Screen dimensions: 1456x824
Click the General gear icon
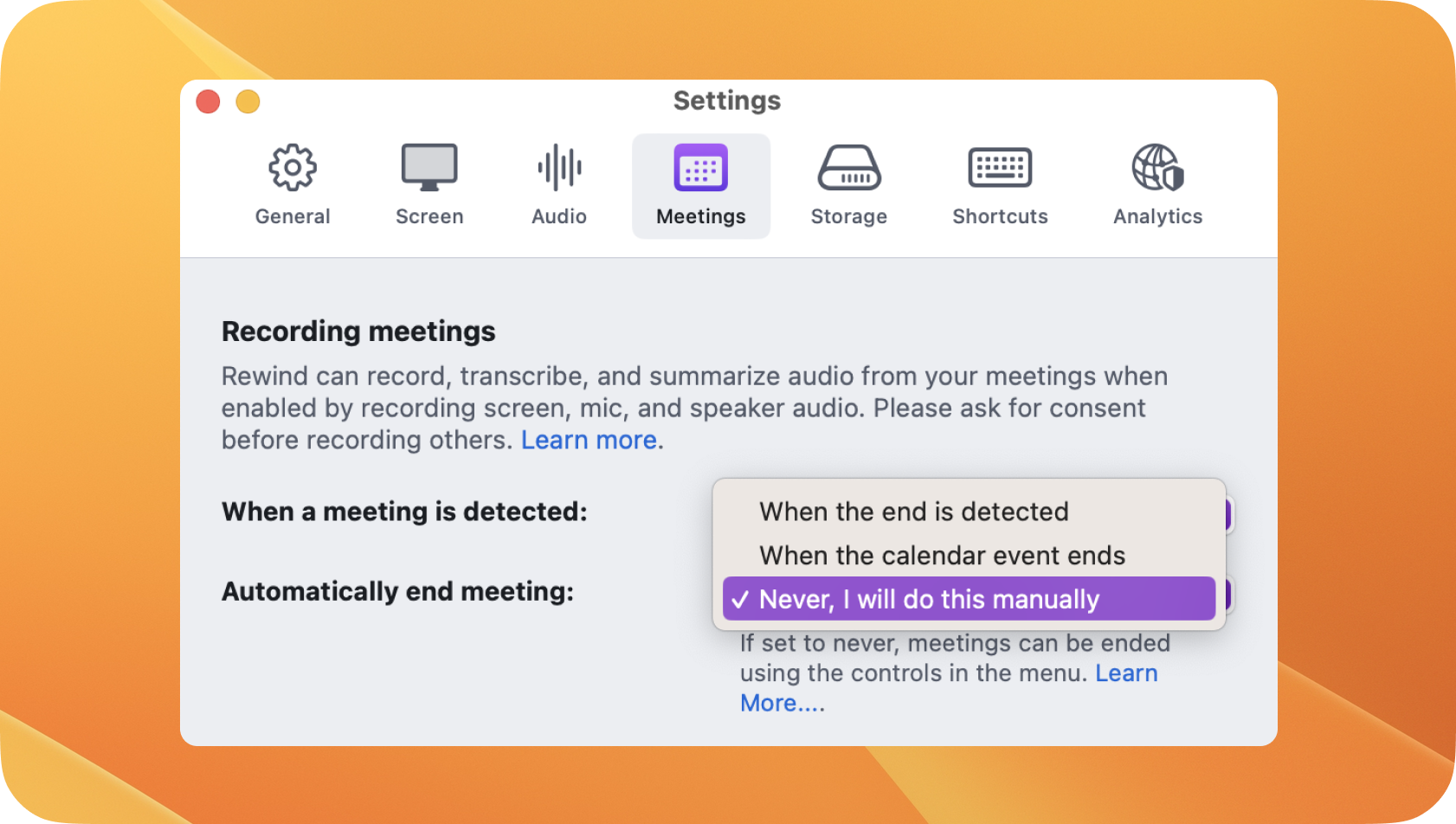(x=293, y=167)
